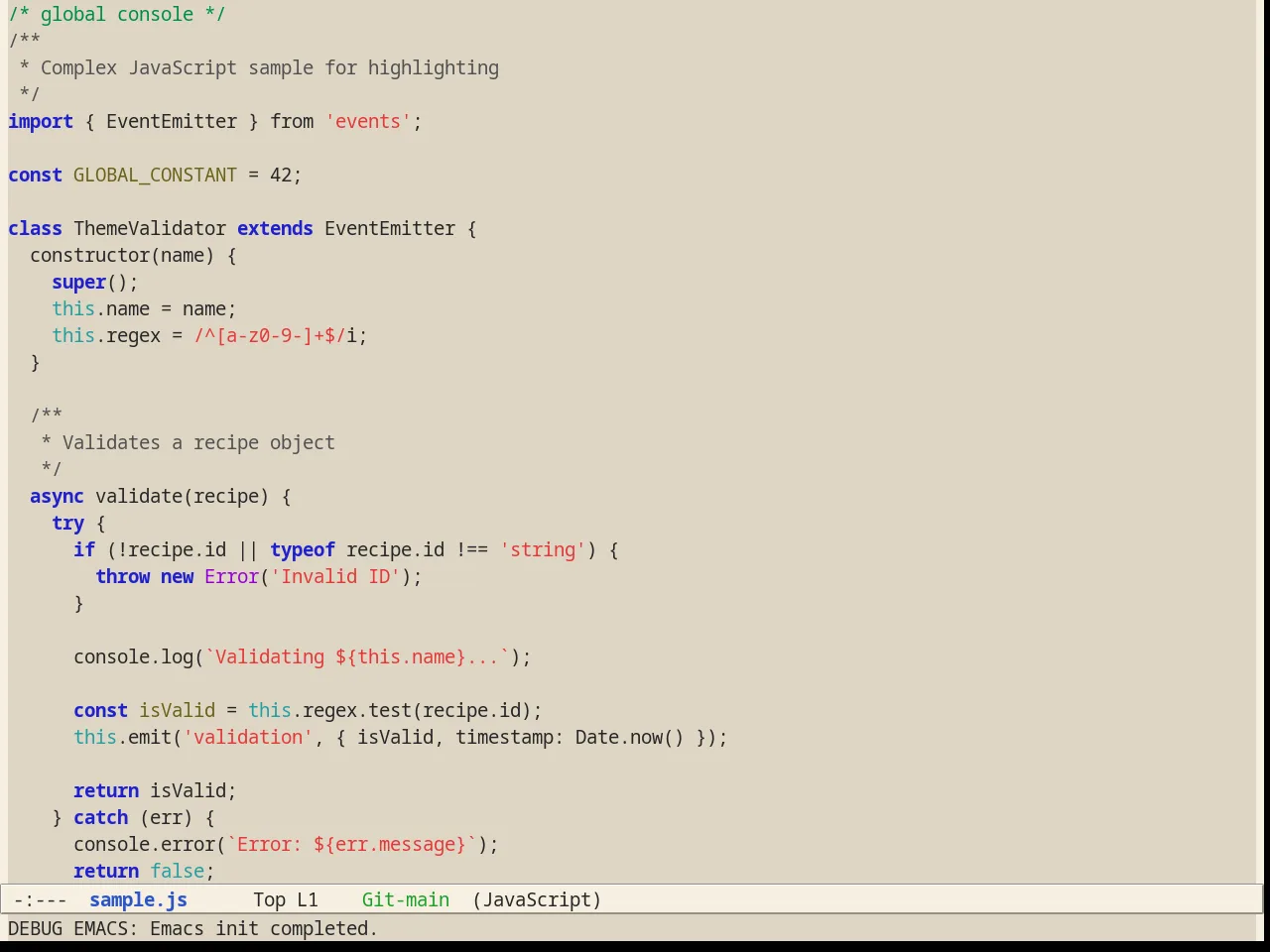Click the 'string' literal in the if condition
Image resolution: width=1270 pixels, height=952 pixels.
[x=543, y=549]
